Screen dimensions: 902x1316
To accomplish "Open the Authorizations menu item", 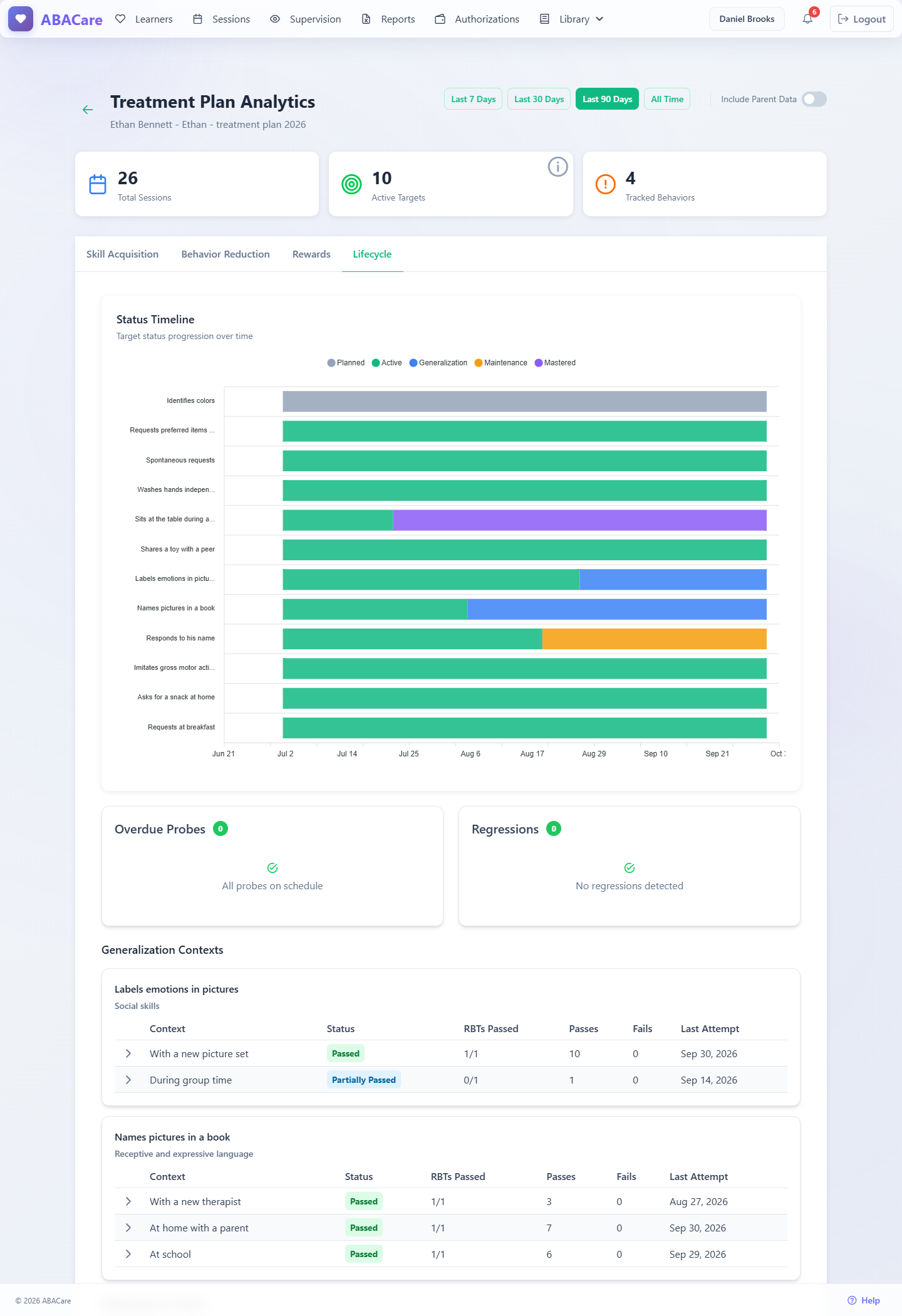I will (x=477, y=19).
